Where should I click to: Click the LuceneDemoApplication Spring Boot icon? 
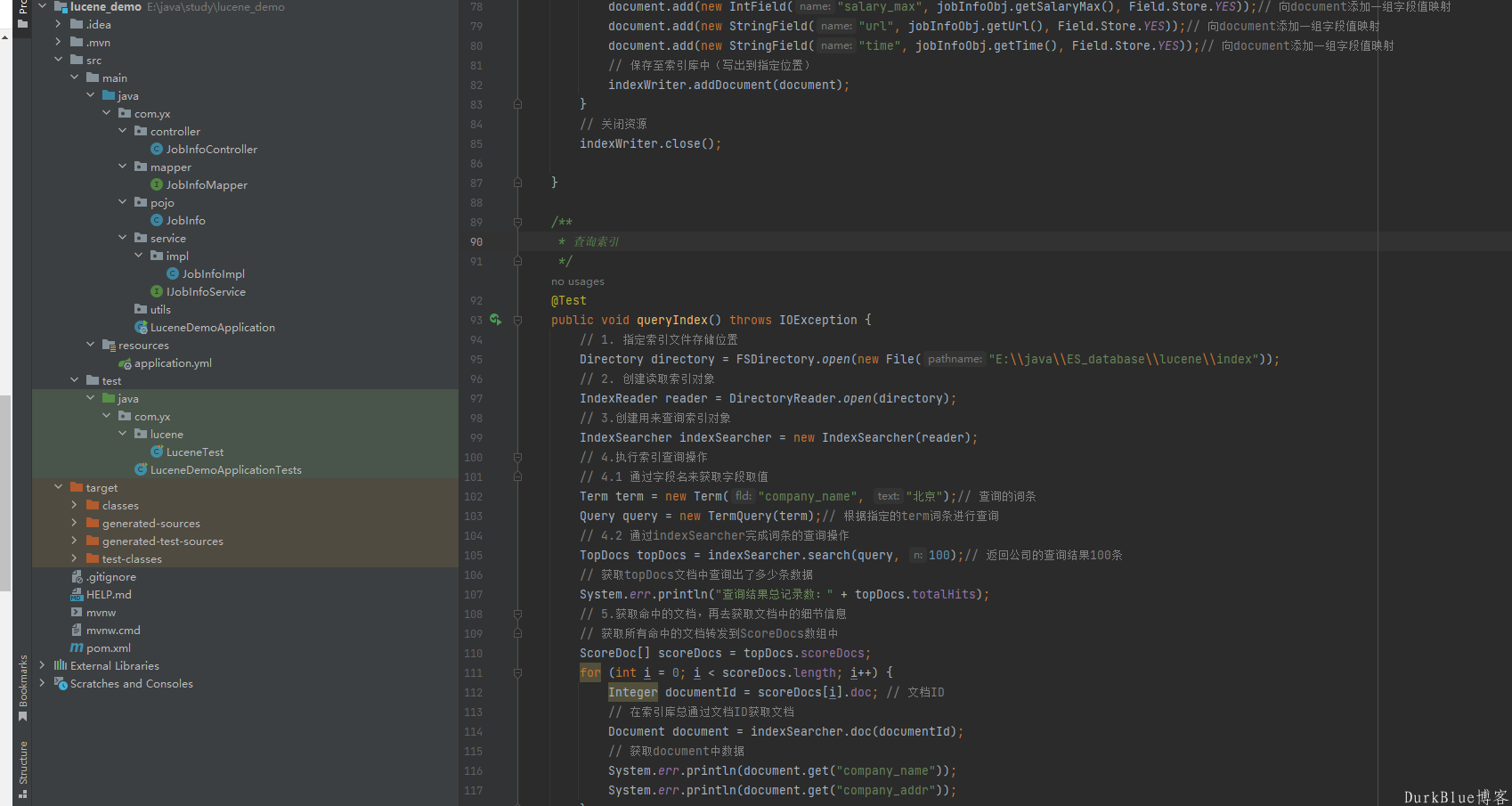[141, 328]
